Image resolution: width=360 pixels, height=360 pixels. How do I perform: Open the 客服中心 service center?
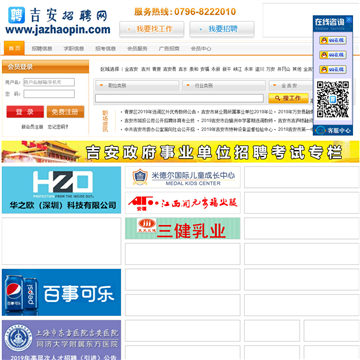pyautogui.click(x=333, y=130)
